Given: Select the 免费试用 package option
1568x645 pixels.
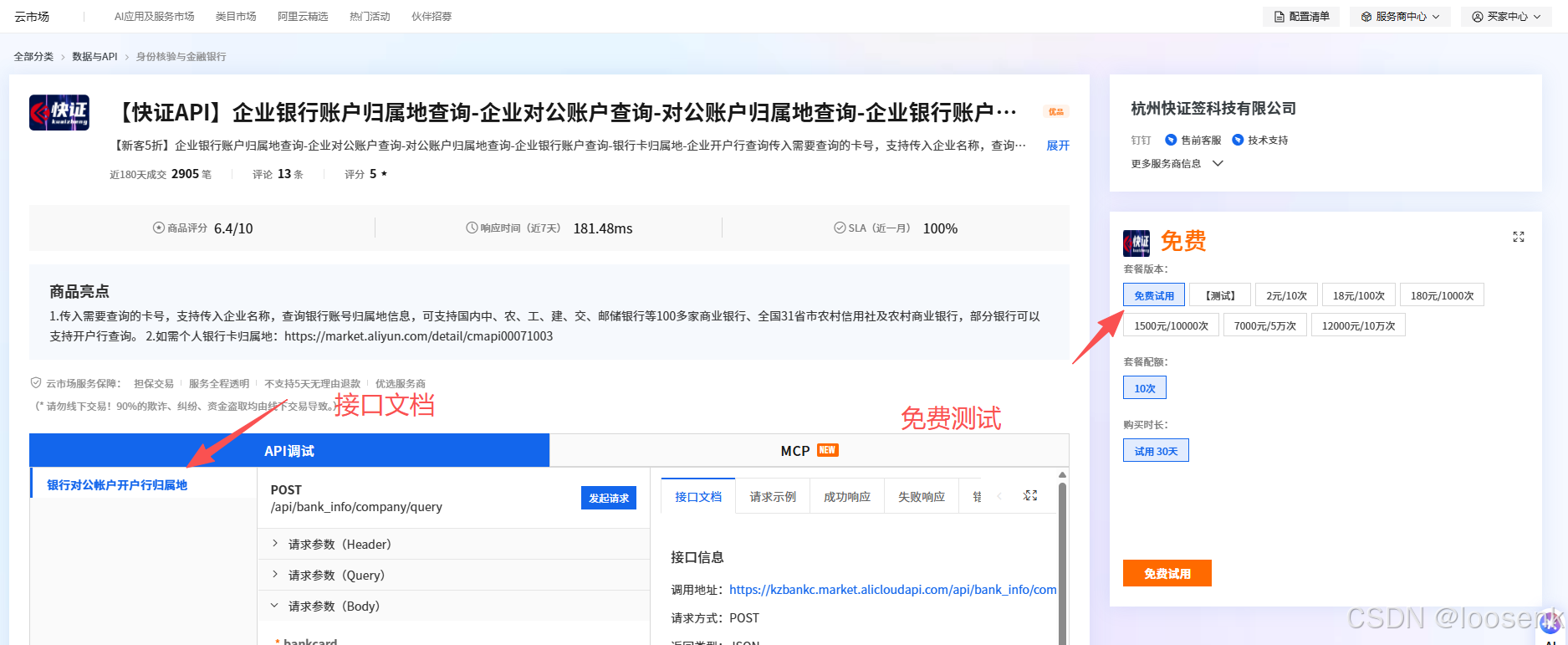Looking at the screenshot, I should point(1154,295).
